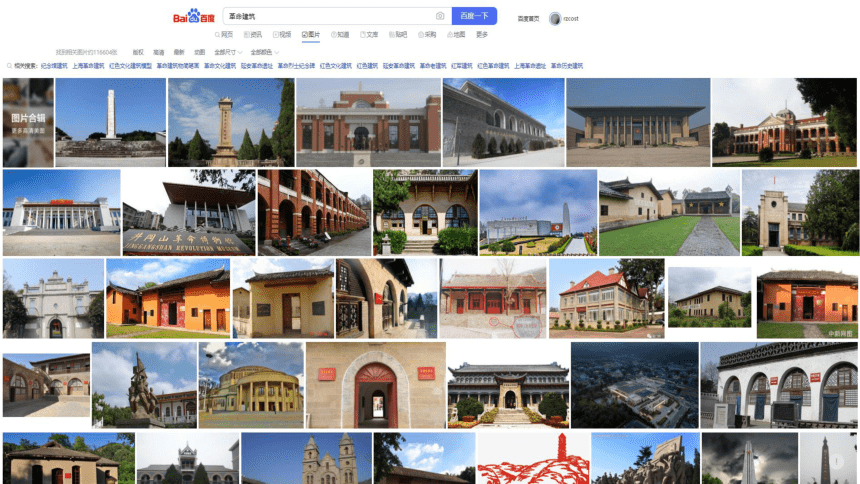Open the 地图 map tab
Image resolution: width=860 pixels, height=484 pixels.
tap(456, 35)
